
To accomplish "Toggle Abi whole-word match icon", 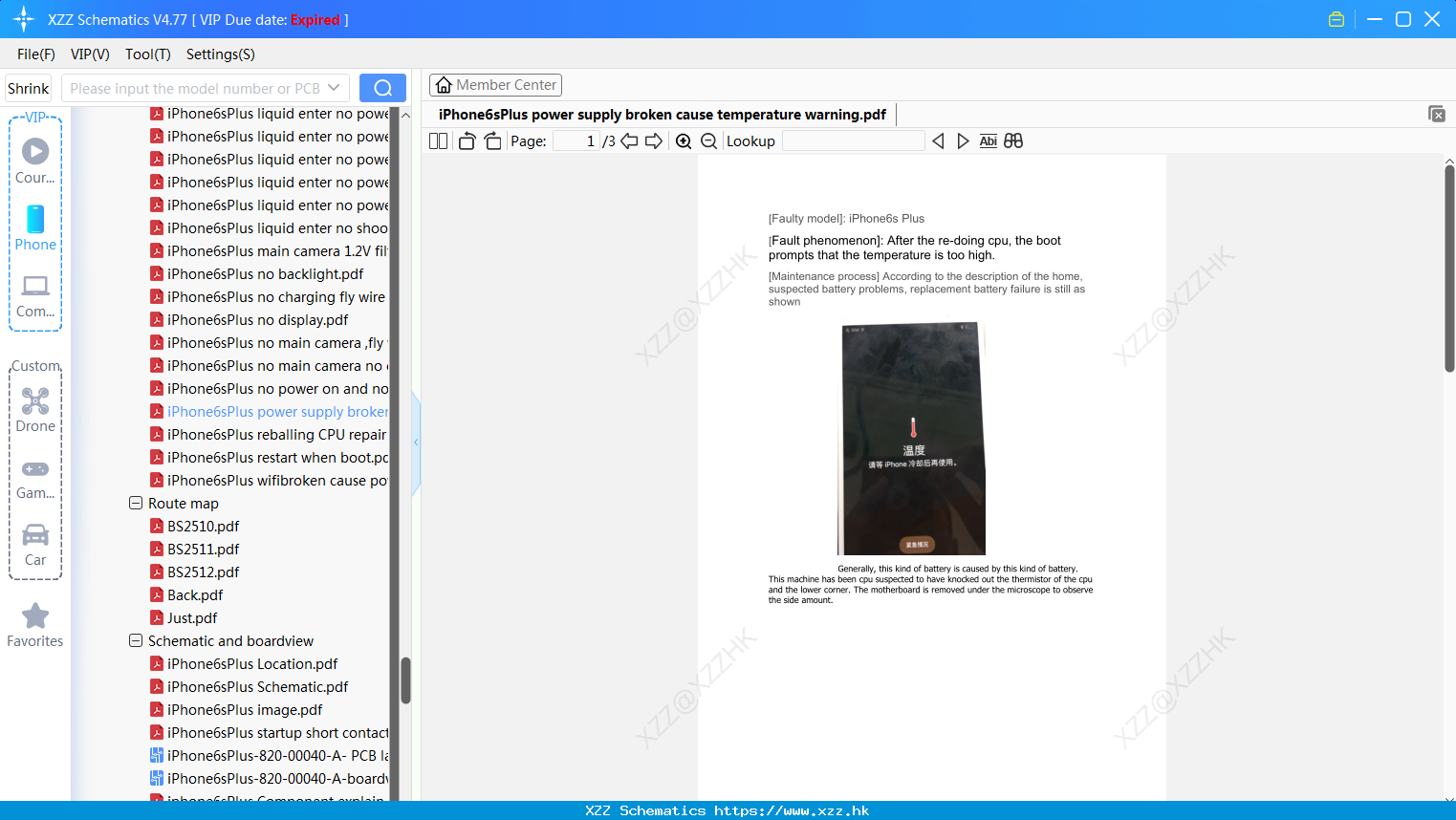I will click(988, 141).
